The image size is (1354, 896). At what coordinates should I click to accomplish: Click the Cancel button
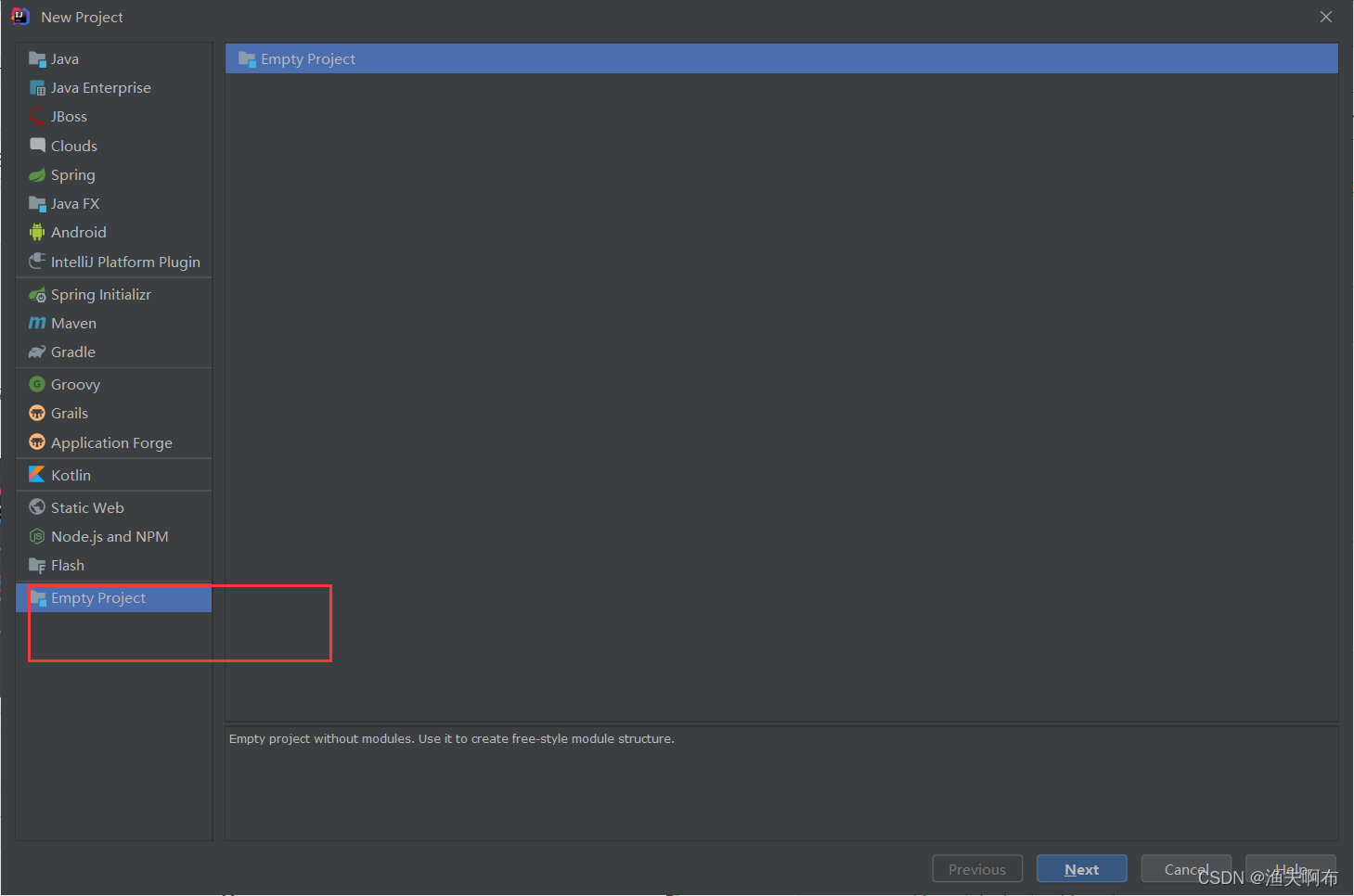[1186, 869]
